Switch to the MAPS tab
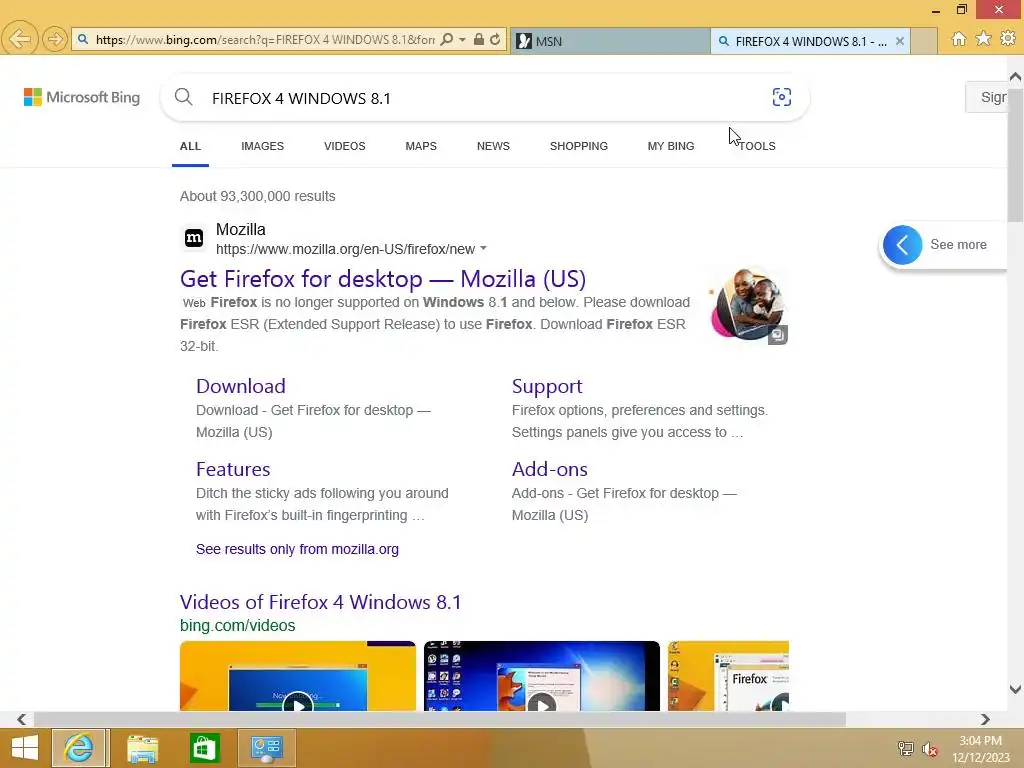The width and height of the screenshot is (1024, 768). pos(421,146)
